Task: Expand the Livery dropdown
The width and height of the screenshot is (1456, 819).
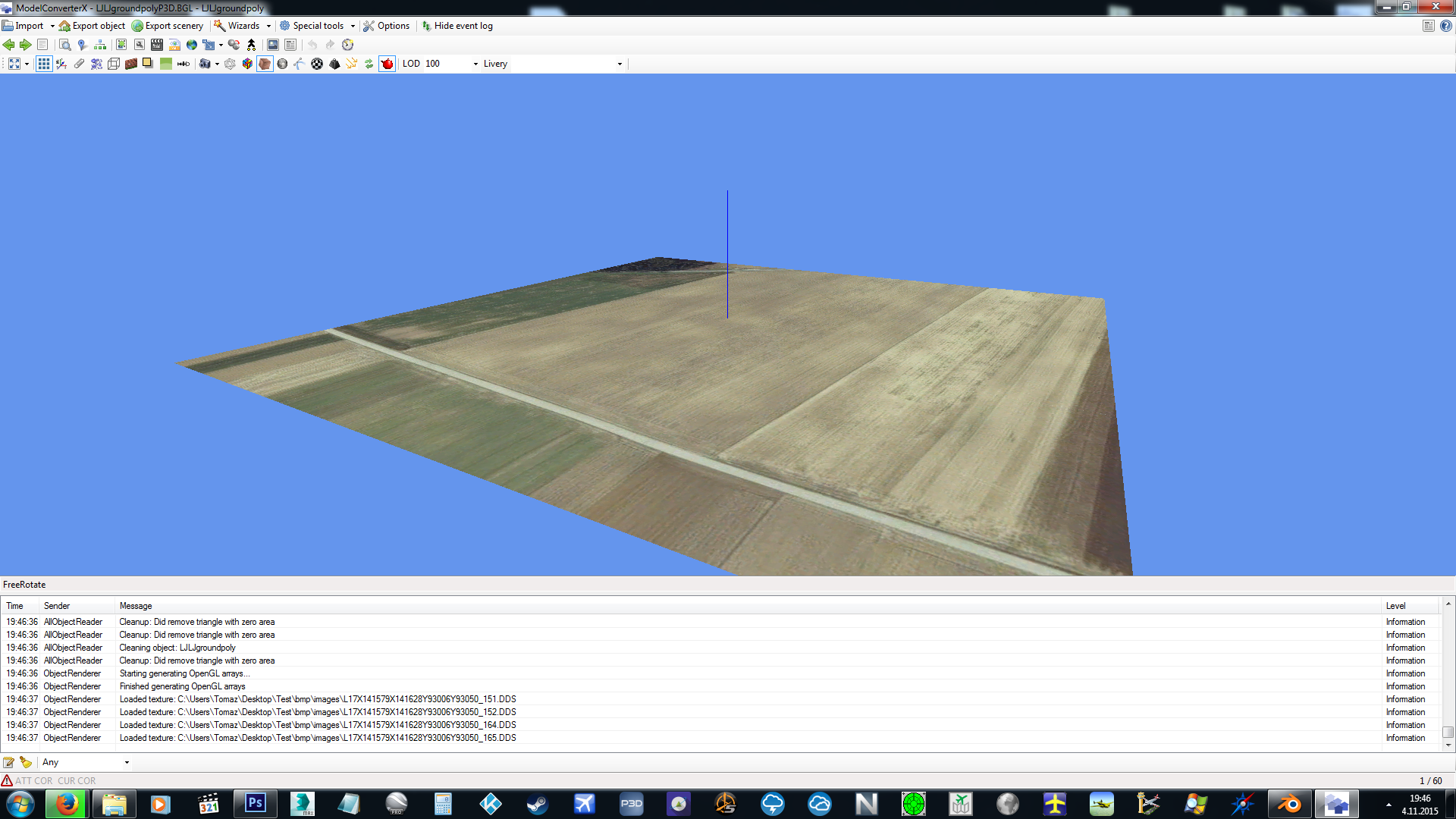Action: click(x=620, y=64)
